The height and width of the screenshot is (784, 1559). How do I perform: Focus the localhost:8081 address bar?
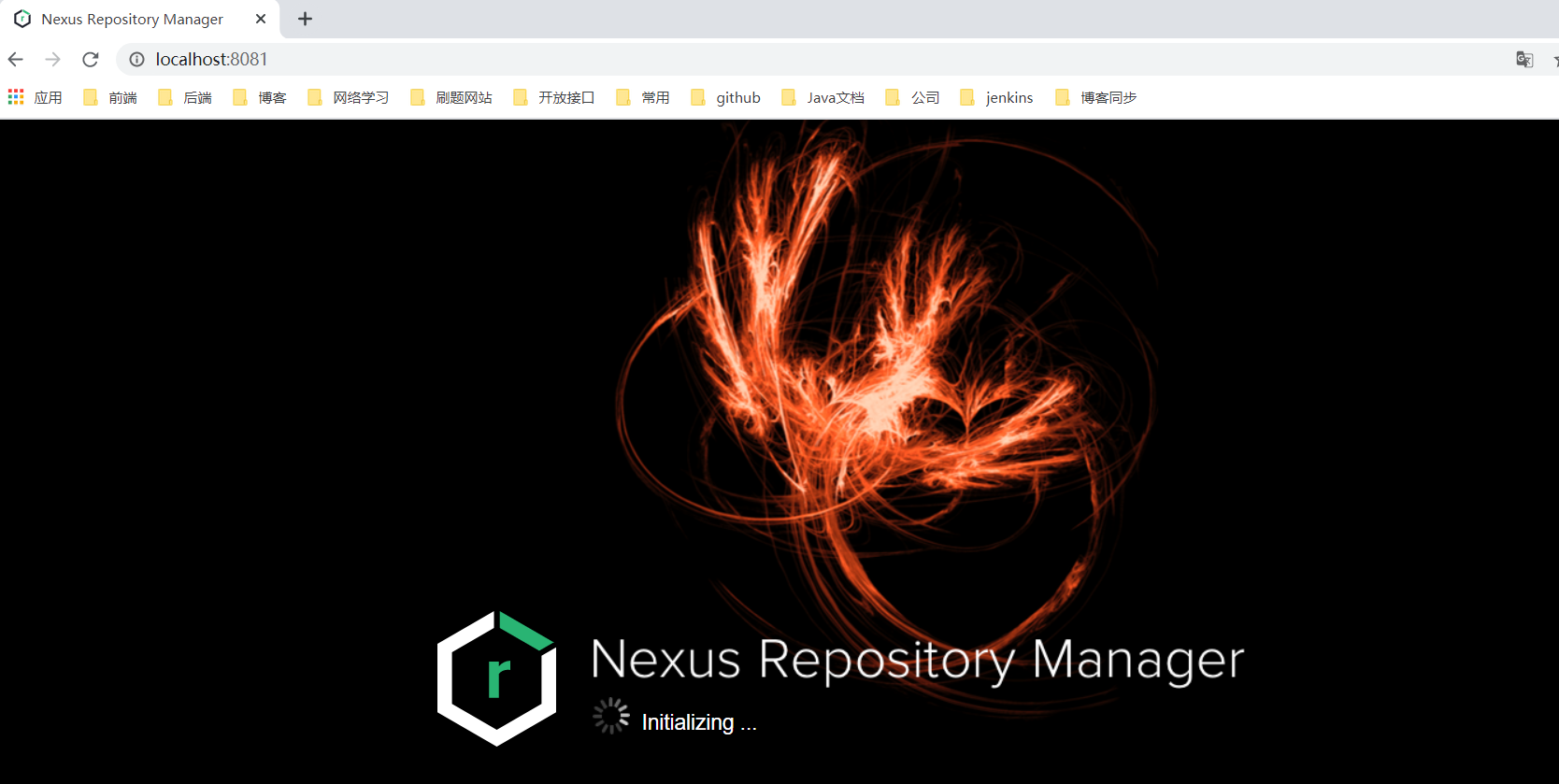click(x=748, y=60)
